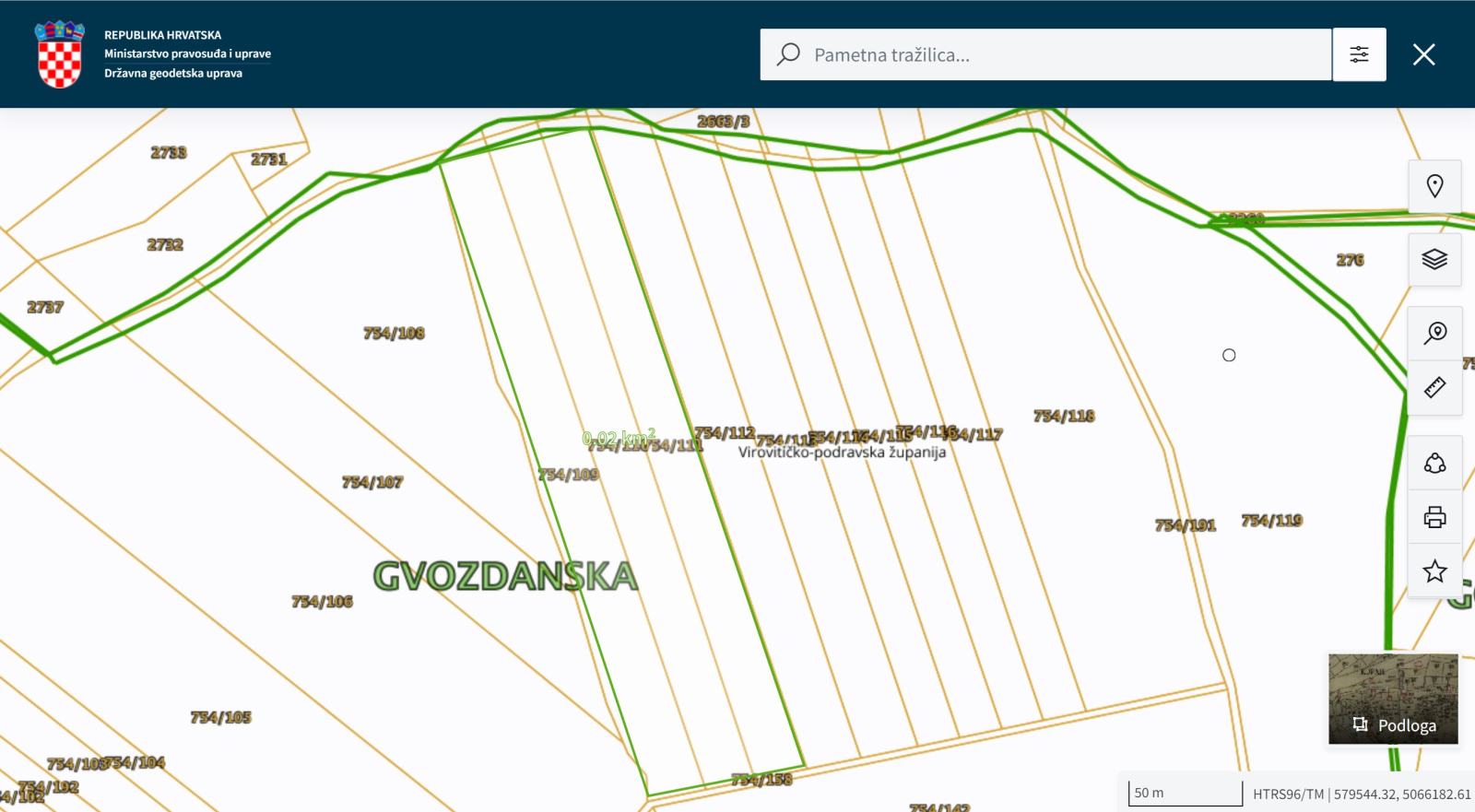The height and width of the screenshot is (812, 1475).
Task: Open favorites with the star icon
Action: coord(1434,571)
